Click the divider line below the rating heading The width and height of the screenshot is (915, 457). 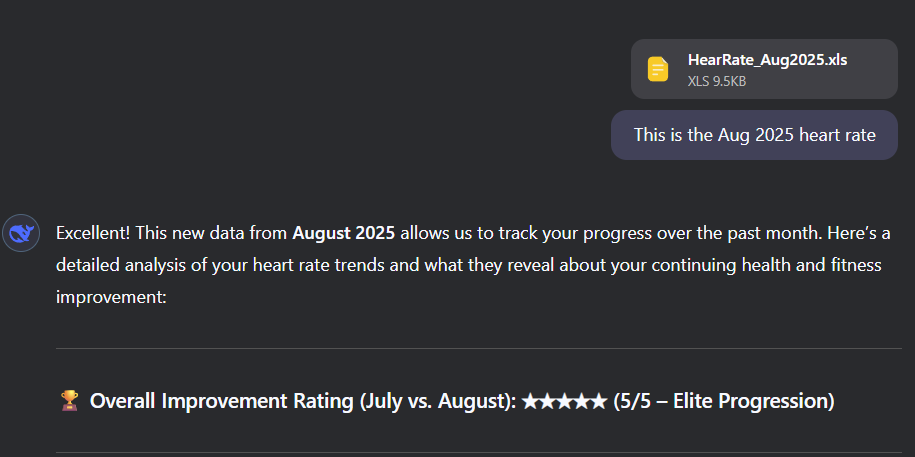point(478,452)
